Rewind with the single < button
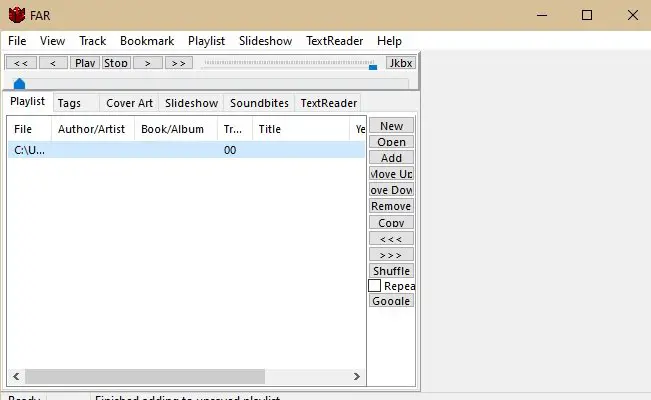 click(53, 63)
